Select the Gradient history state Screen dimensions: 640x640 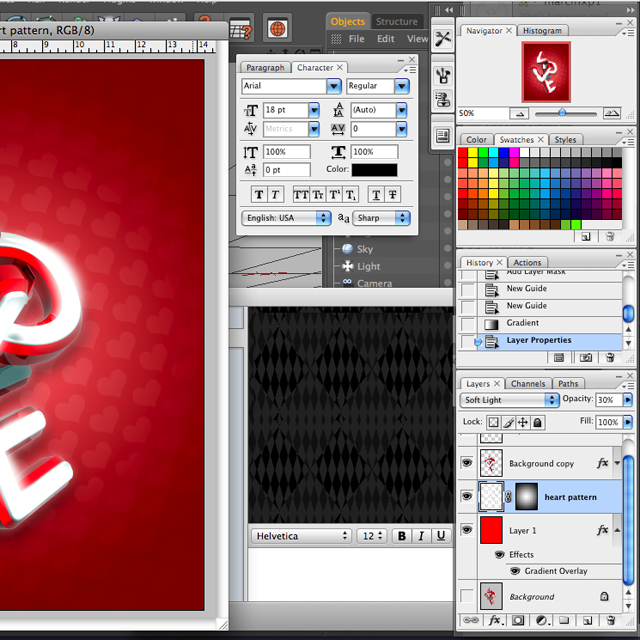coord(541,323)
